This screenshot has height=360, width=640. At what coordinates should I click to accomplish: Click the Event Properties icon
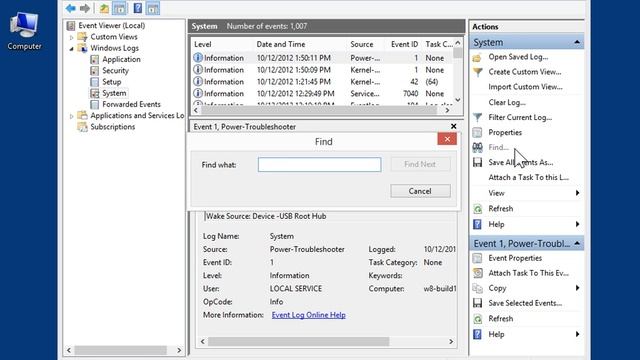477,258
